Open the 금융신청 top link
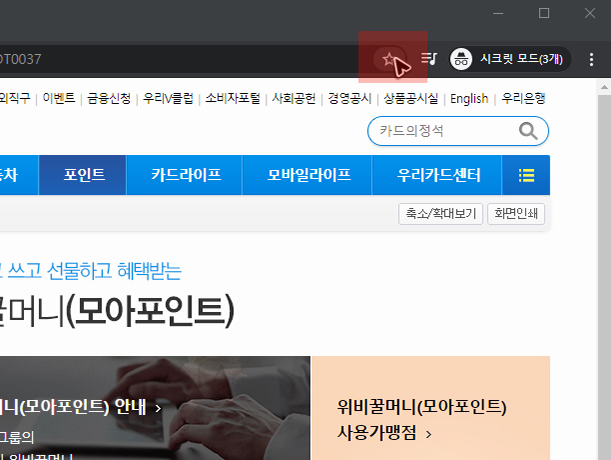This screenshot has height=460, width=611. (x=109, y=98)
